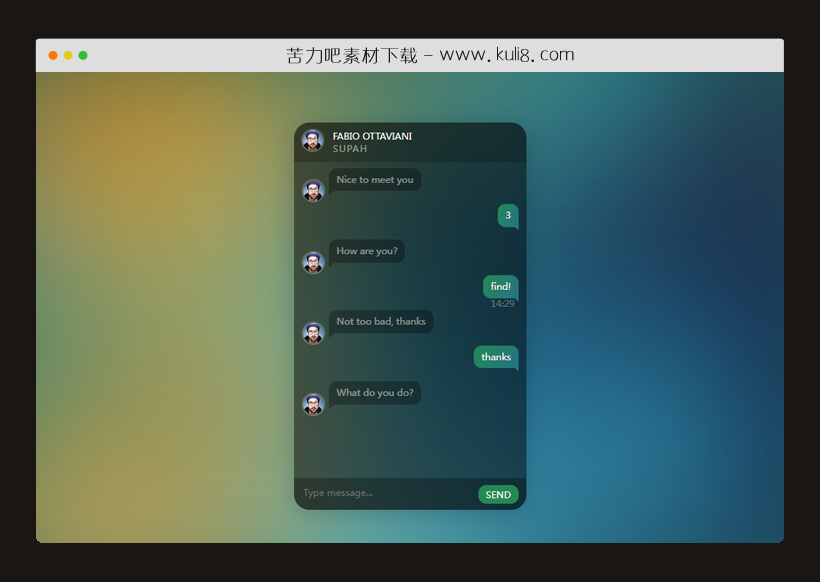
Task: Open the FABIO OTTAVIANI contact name
Action: (372, 136)
